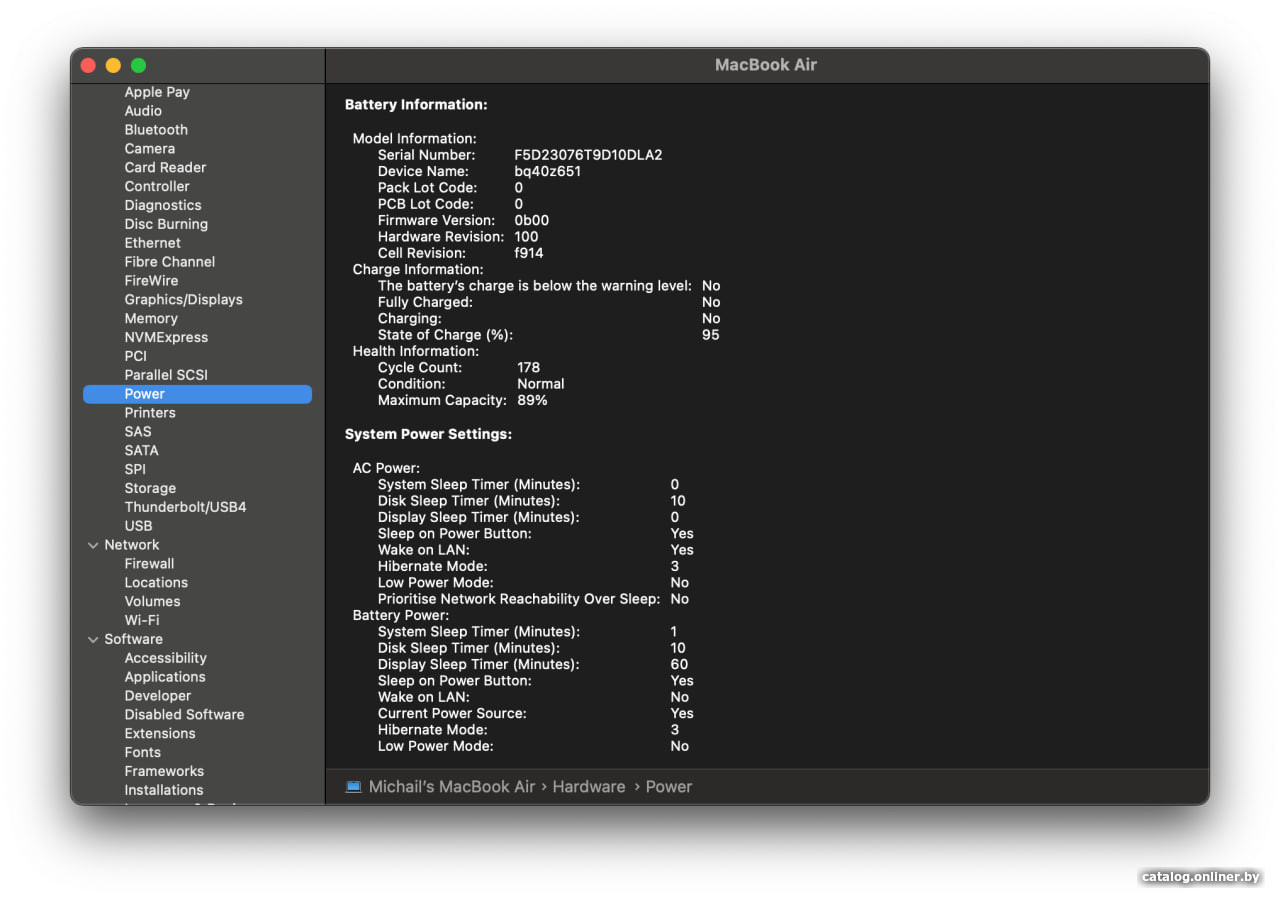1280x898 pixels.
Task: Collapse the Software section chevron
Action: tap(93, 639)
